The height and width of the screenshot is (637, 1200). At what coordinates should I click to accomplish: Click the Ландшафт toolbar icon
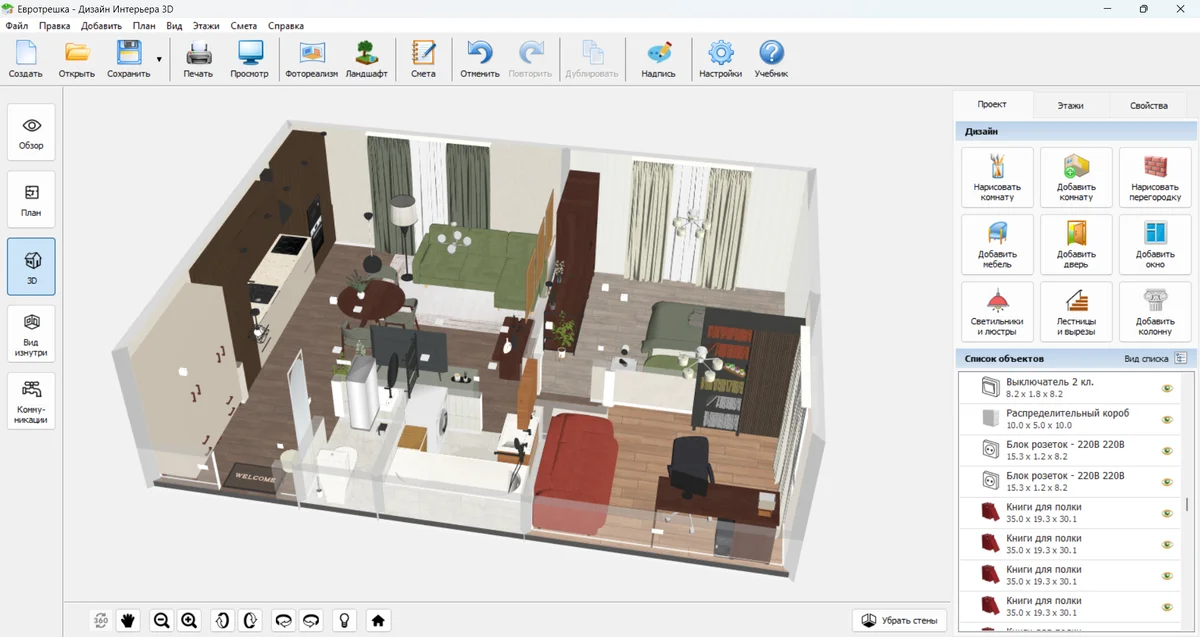coord(366,59)
